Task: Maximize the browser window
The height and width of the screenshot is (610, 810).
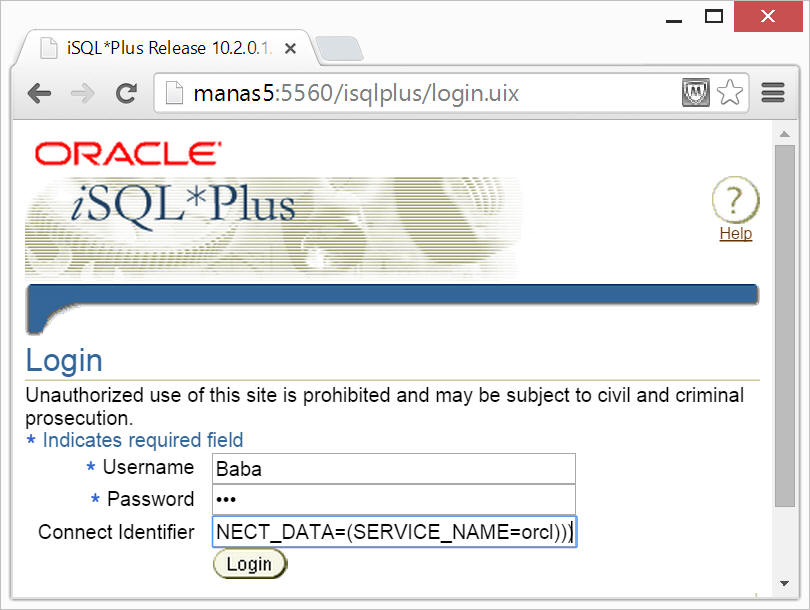Action: (713, 16)
